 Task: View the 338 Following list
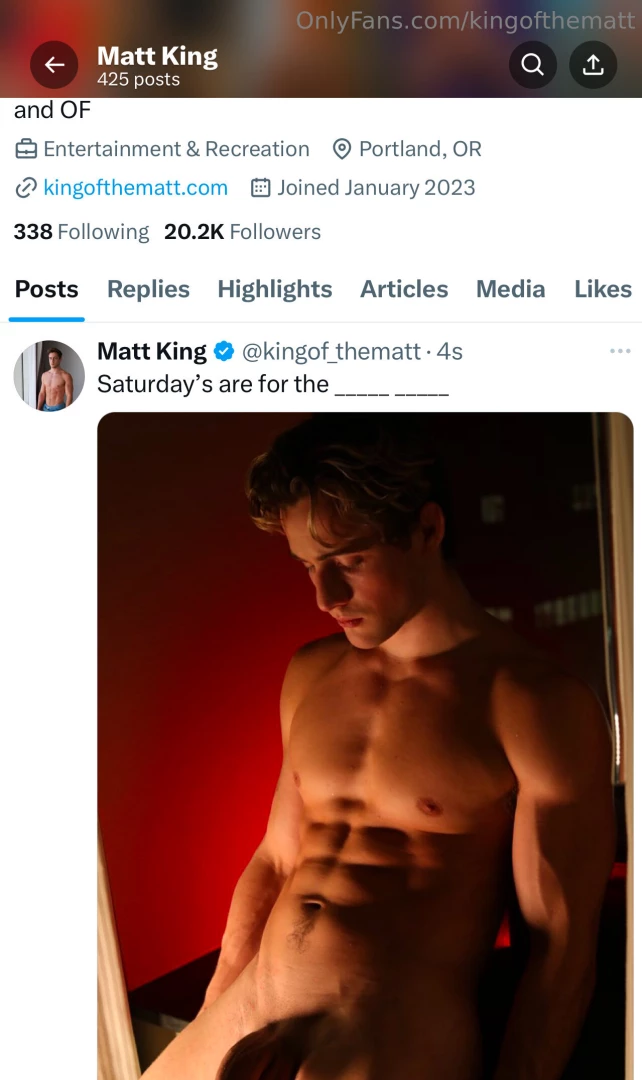pyautogui.click(x=81, y=232)
